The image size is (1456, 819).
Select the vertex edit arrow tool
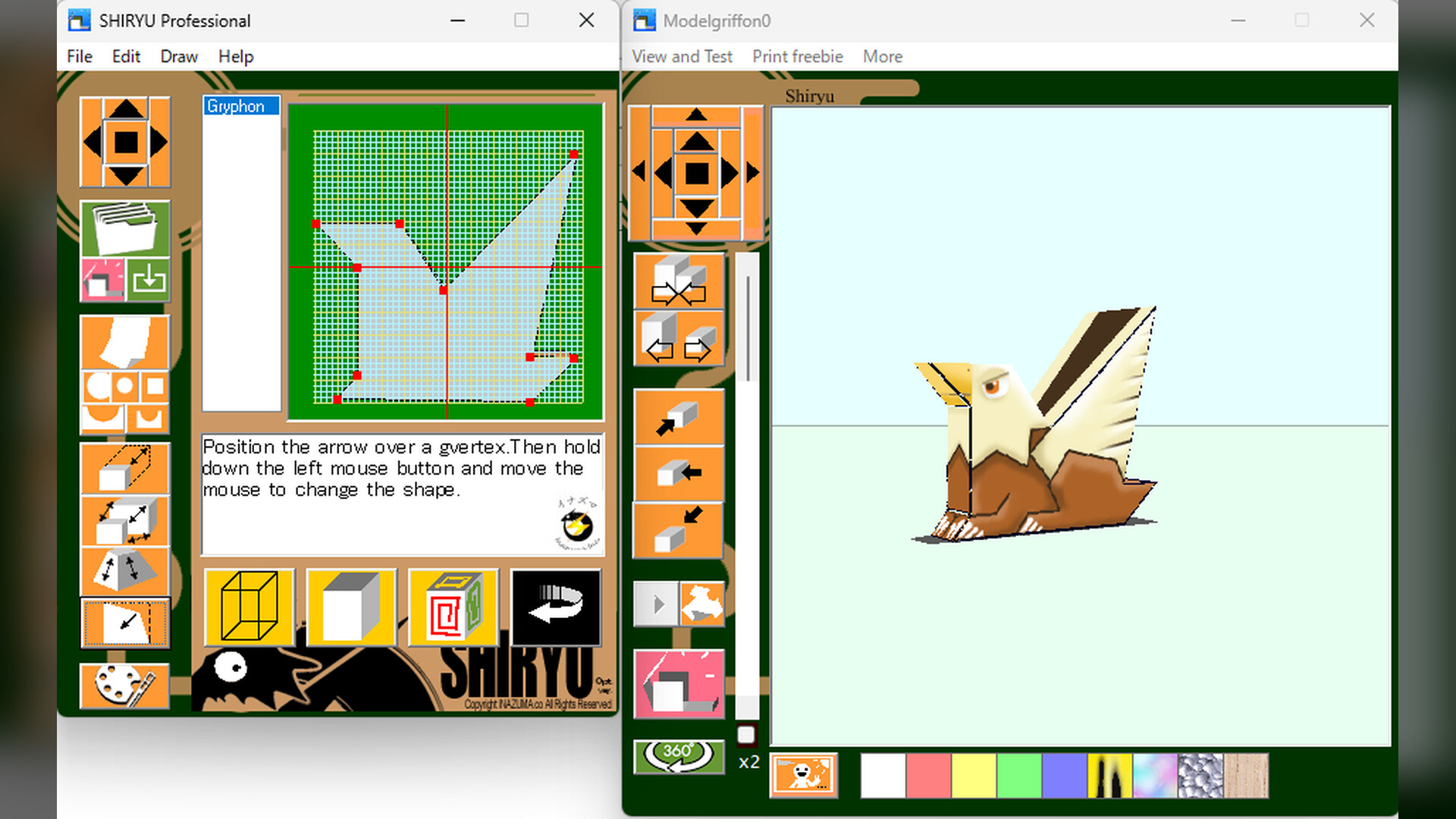click(125, 623)
